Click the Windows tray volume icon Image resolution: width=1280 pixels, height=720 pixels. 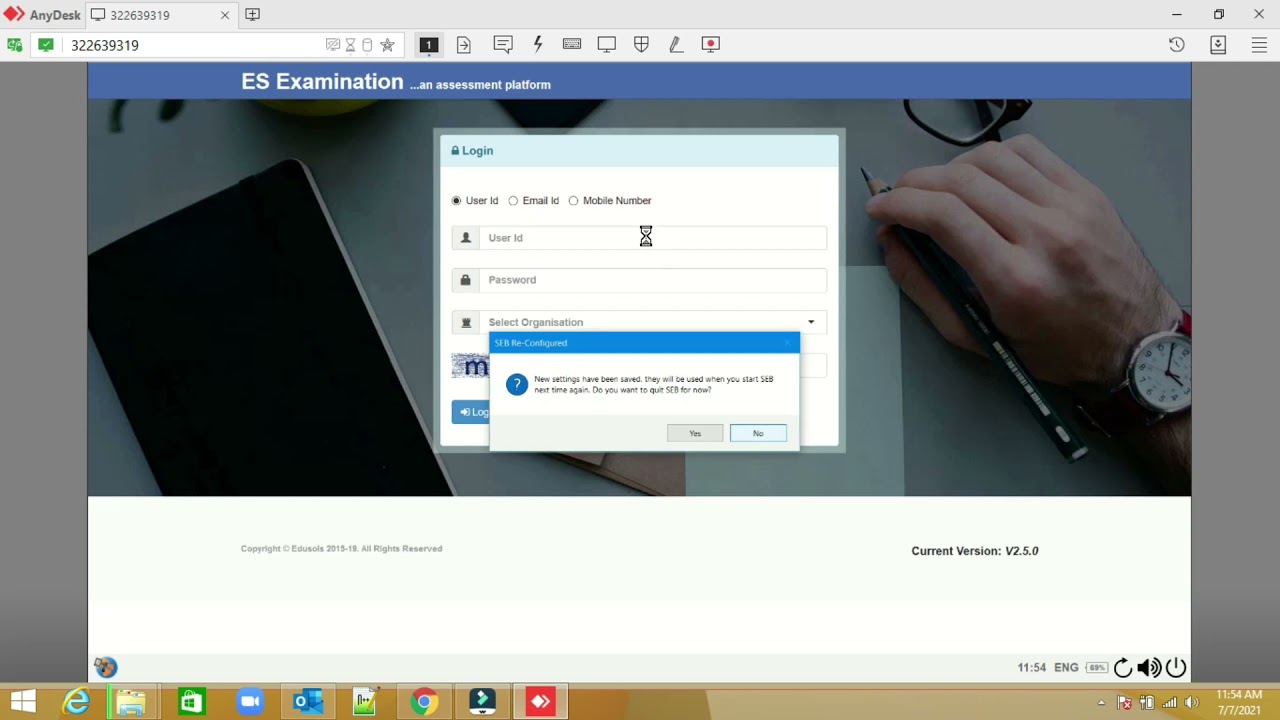[x=1191, y=702]
